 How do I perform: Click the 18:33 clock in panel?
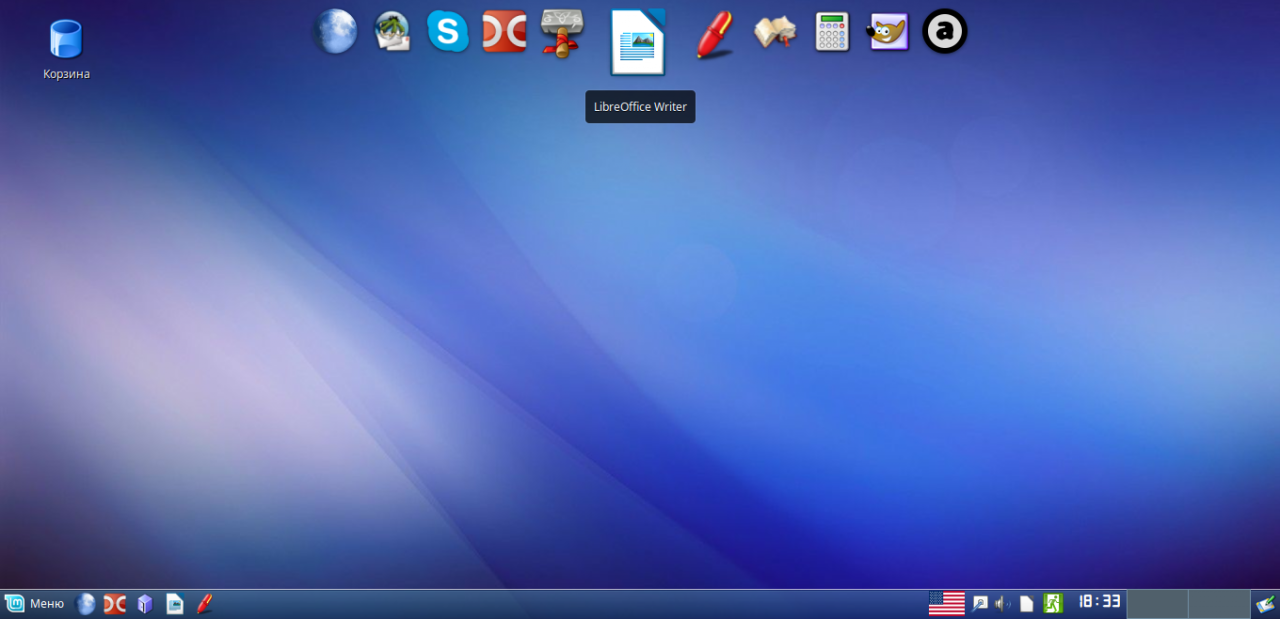point(1099,602)
